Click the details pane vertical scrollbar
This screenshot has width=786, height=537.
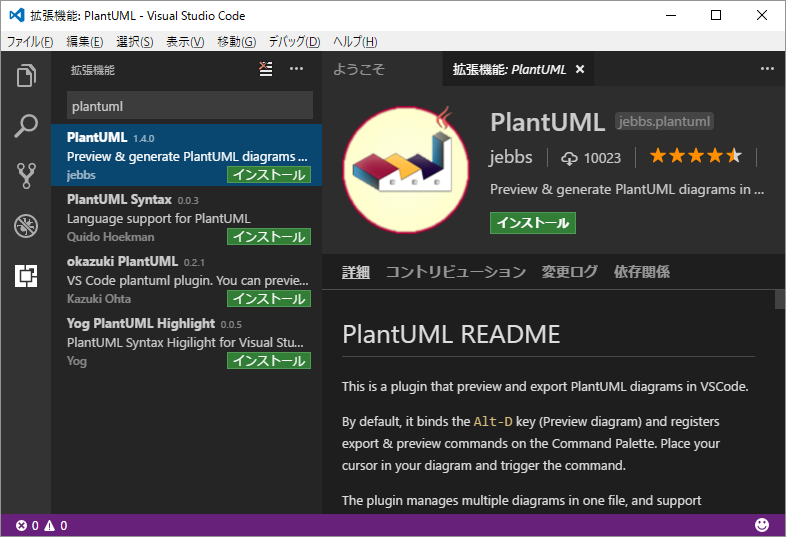pyautogui.click(x=780, y=299)
